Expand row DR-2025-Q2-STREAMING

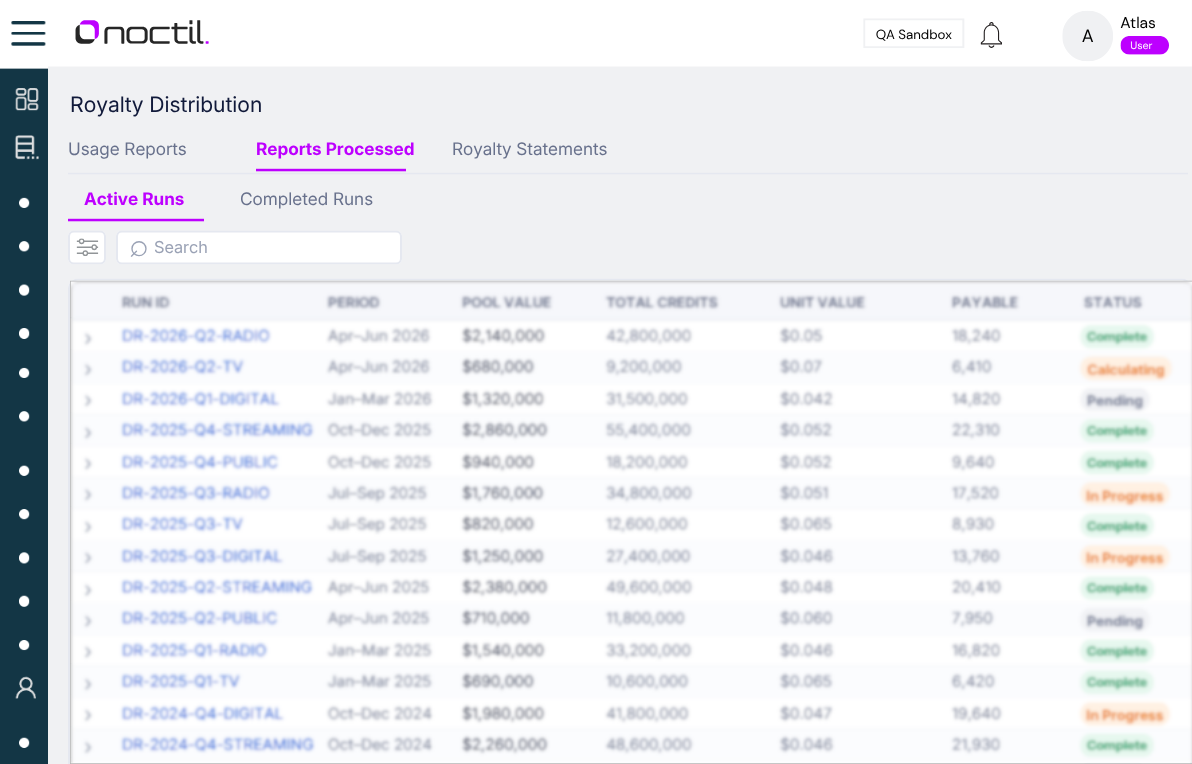[88, 588]
